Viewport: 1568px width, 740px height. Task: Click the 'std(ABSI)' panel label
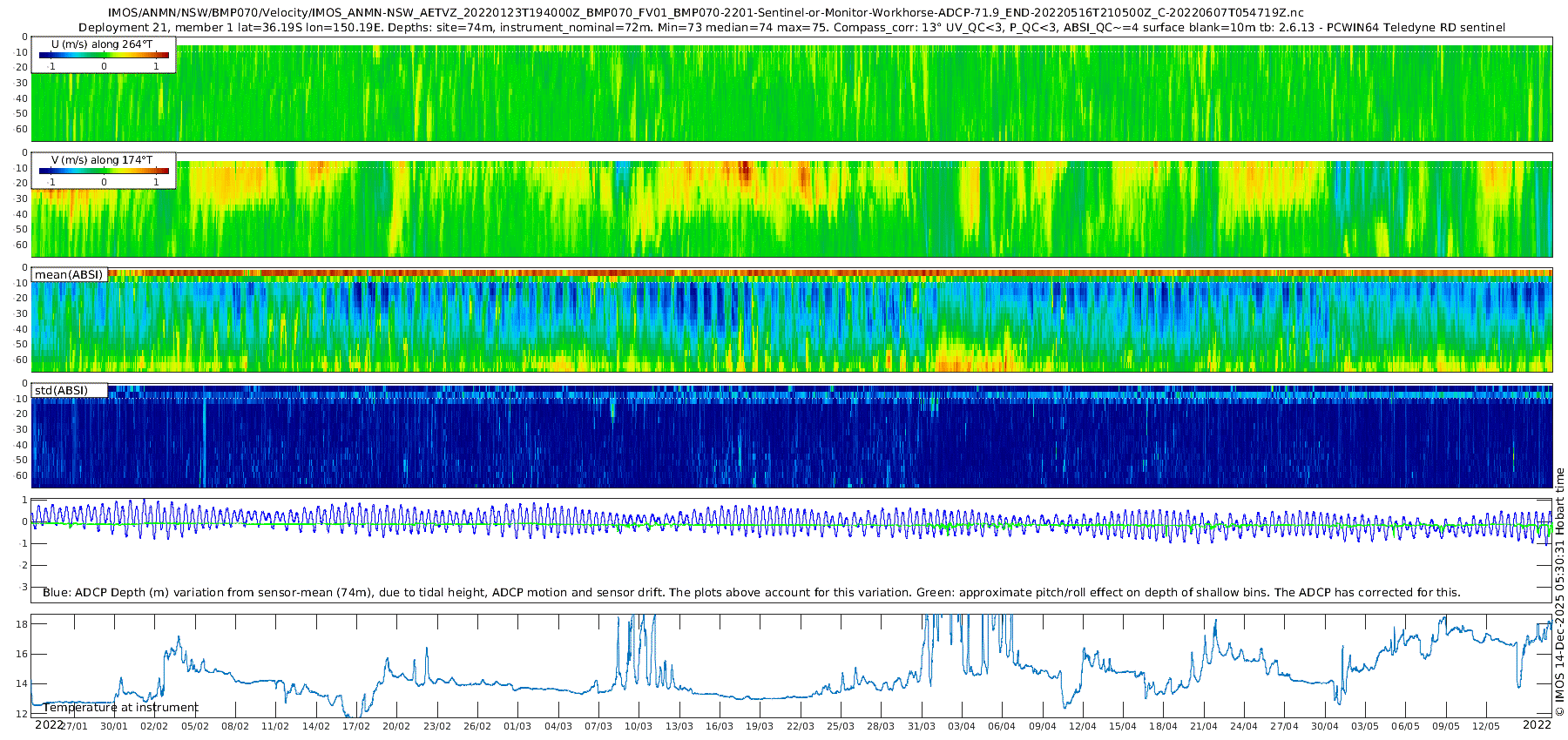[62, 390]
